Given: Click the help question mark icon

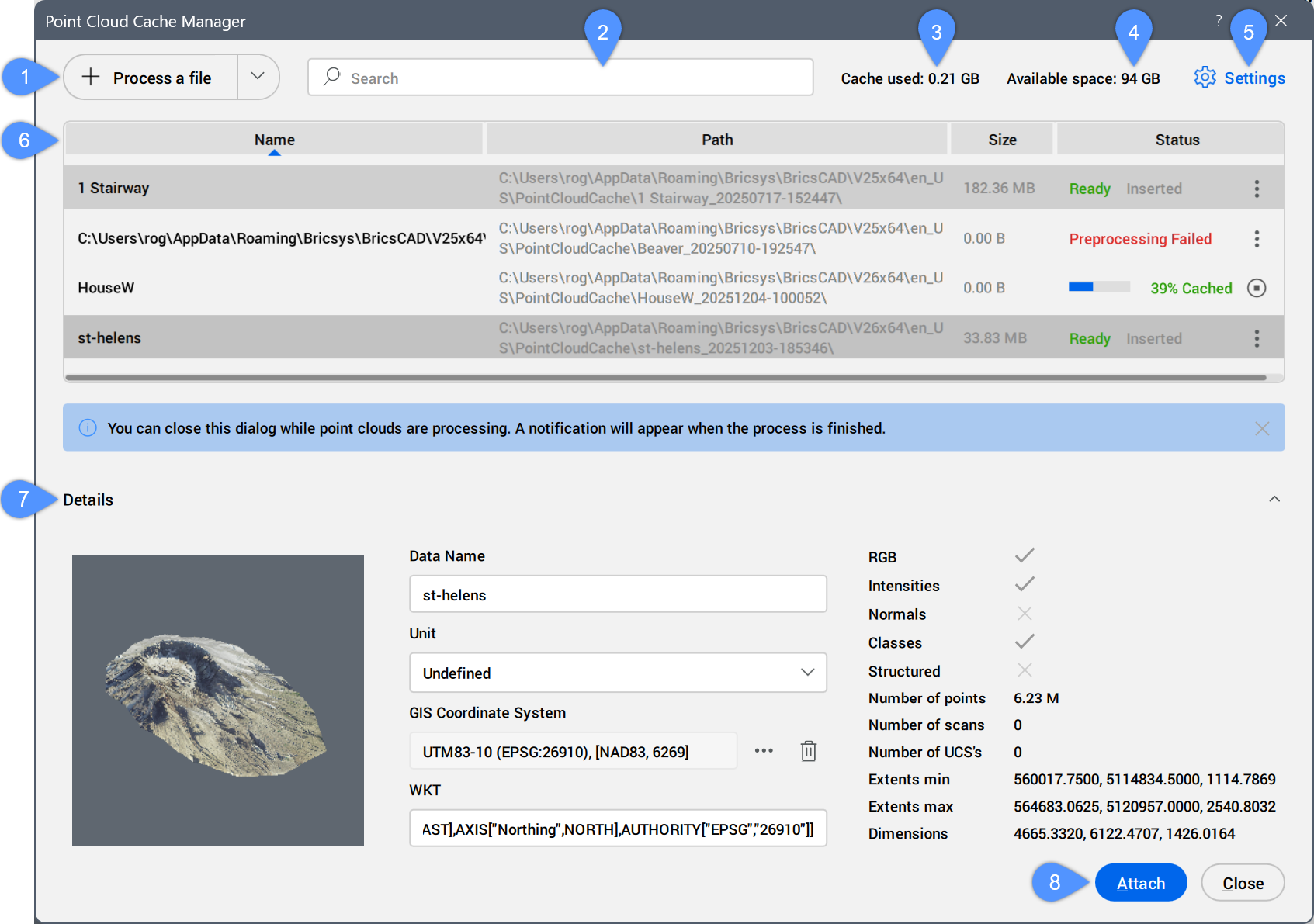Looking at the screenshot, I should (x=1219, y=21).
